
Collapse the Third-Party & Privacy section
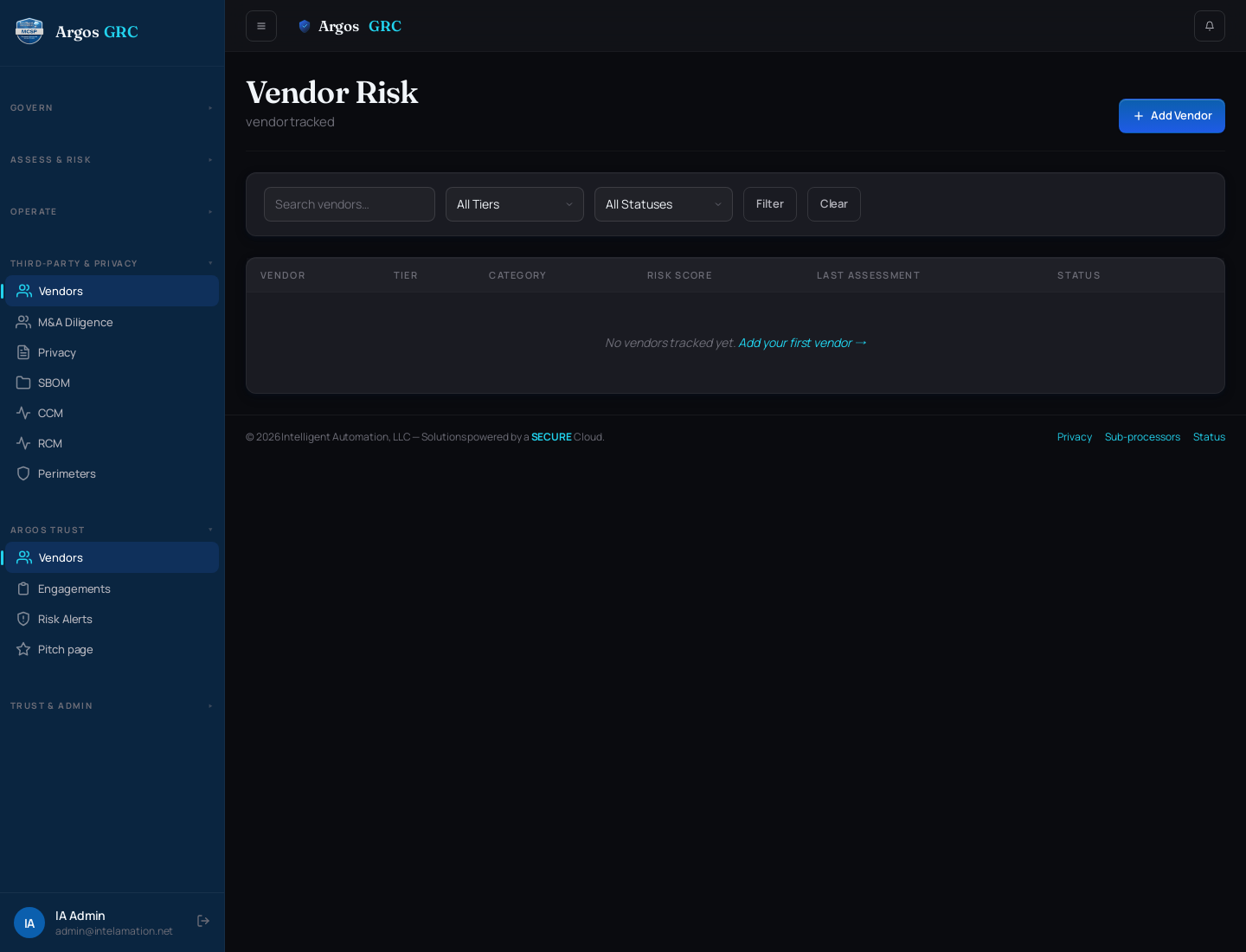point(112,263)
